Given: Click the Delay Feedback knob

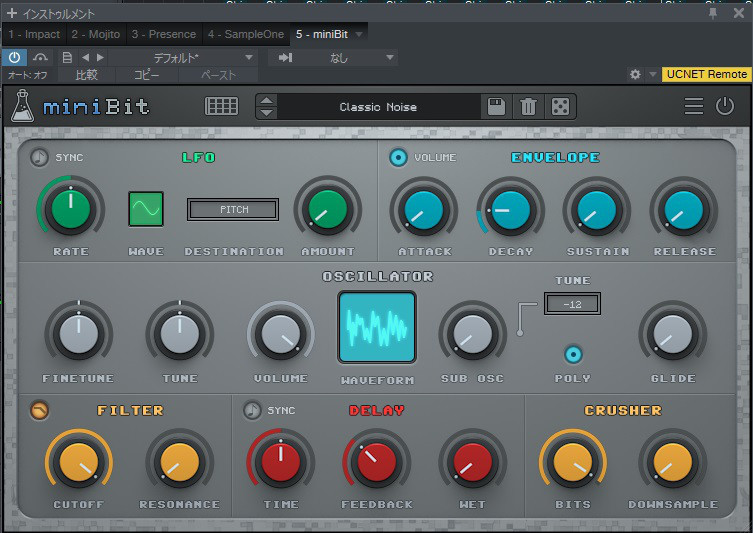Looking at the screenshot, I should pos(377,462).
